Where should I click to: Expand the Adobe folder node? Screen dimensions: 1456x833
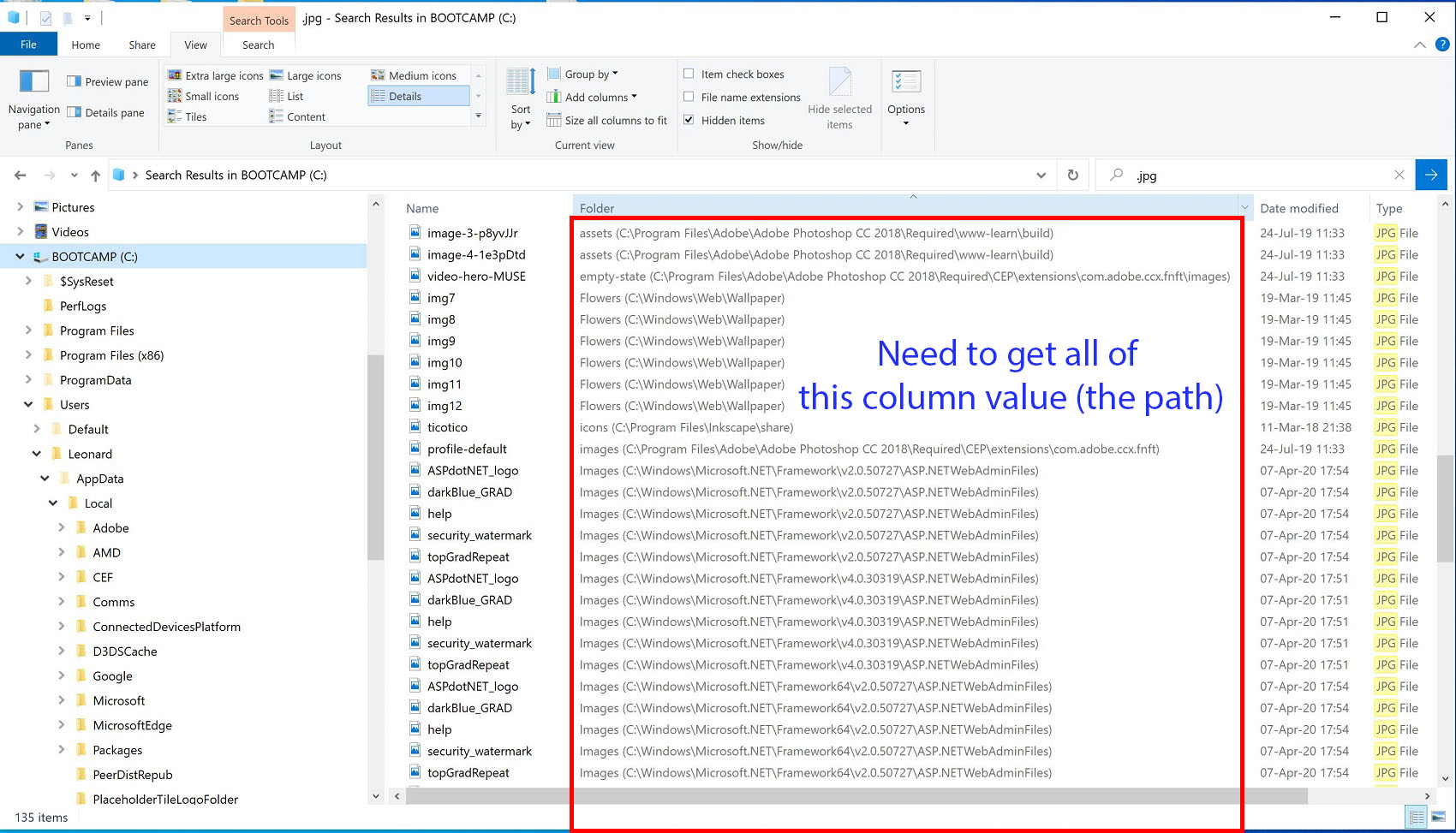click(61, 528)
